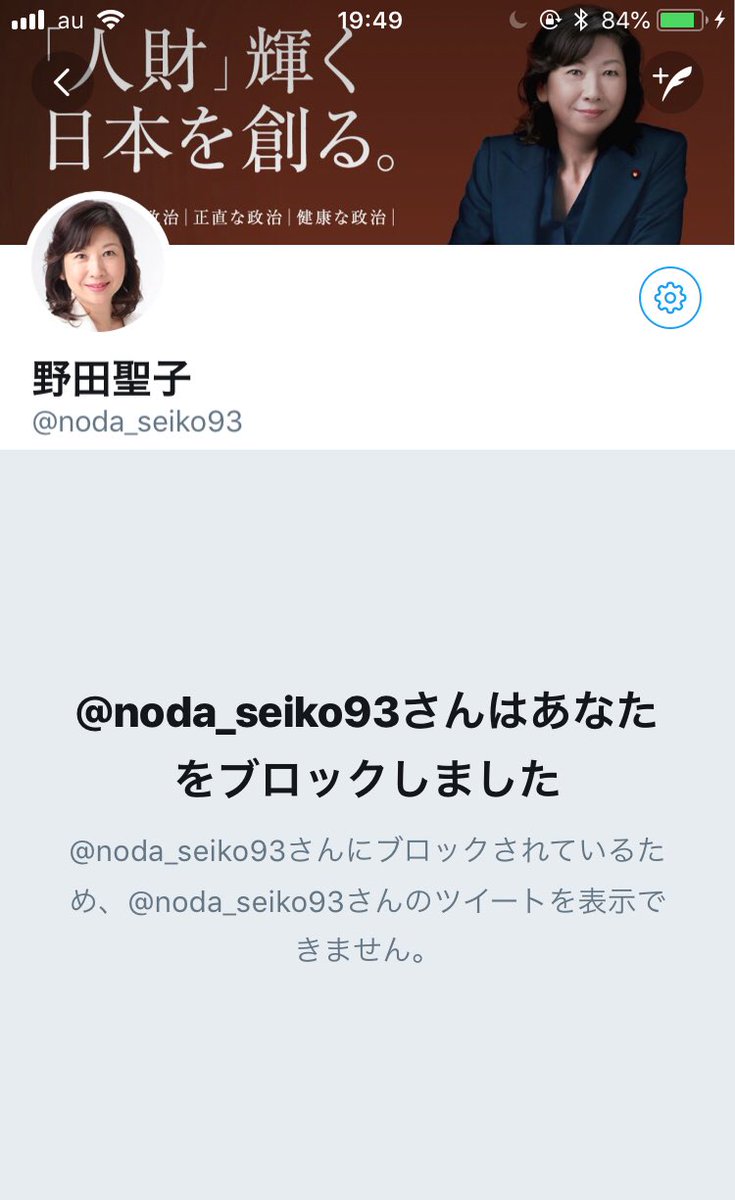Tap the Bluetooth icon in status bar

tap(580, 20)
